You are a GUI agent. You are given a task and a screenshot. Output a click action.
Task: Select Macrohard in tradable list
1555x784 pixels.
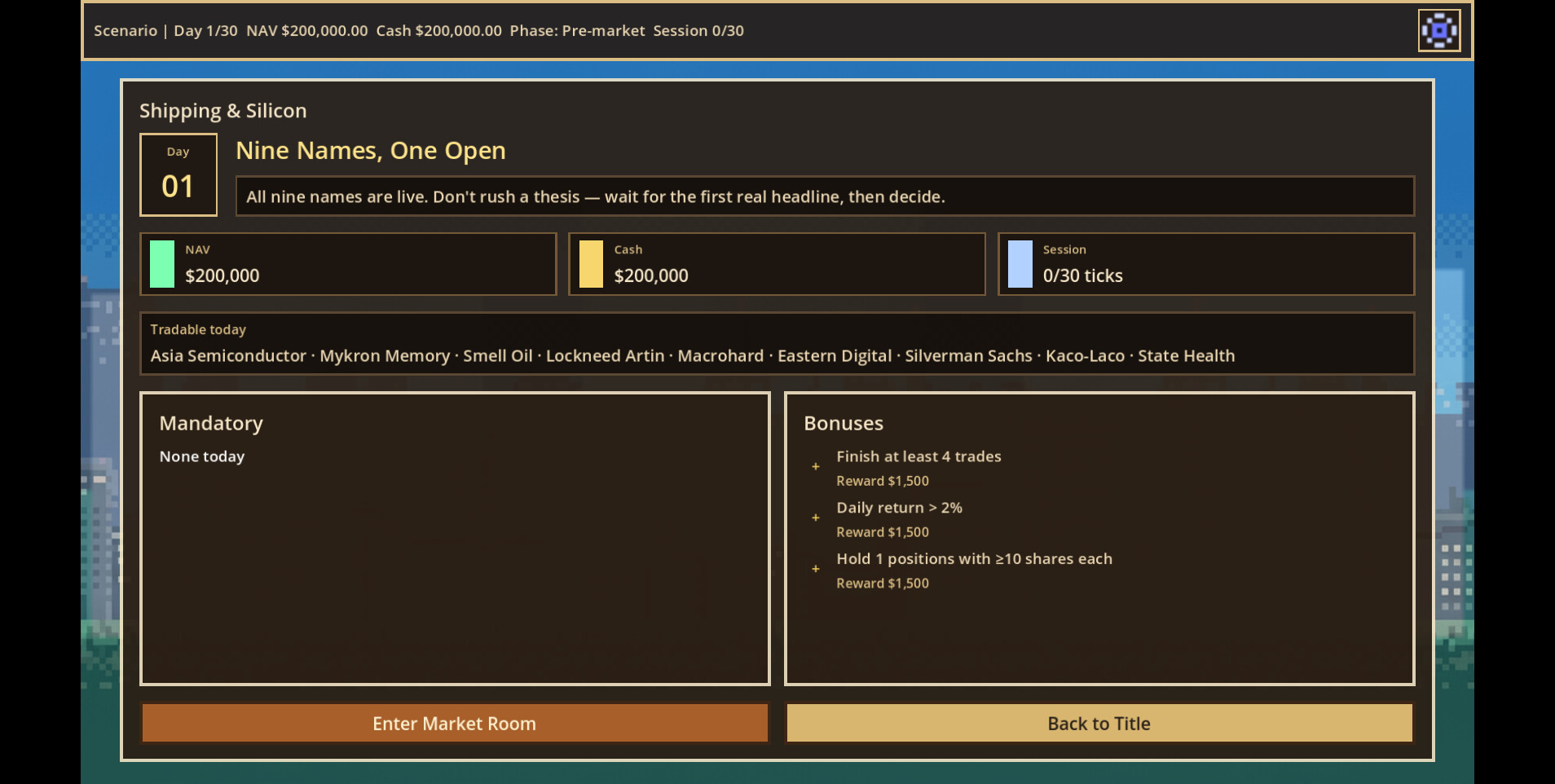pyautogui.click(x=721, y=356)
